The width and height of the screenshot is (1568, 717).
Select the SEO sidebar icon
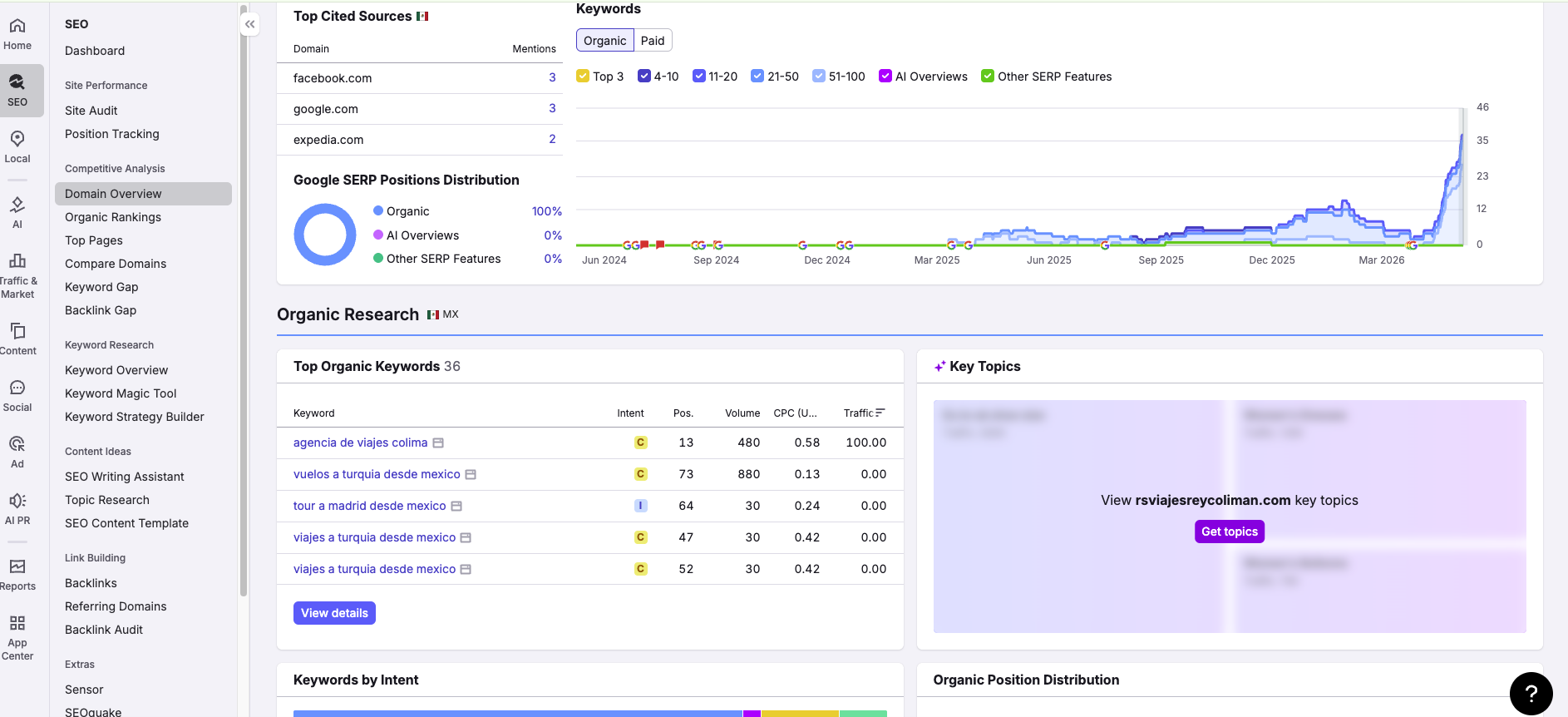pyautogui.click(x=17, y=82)
